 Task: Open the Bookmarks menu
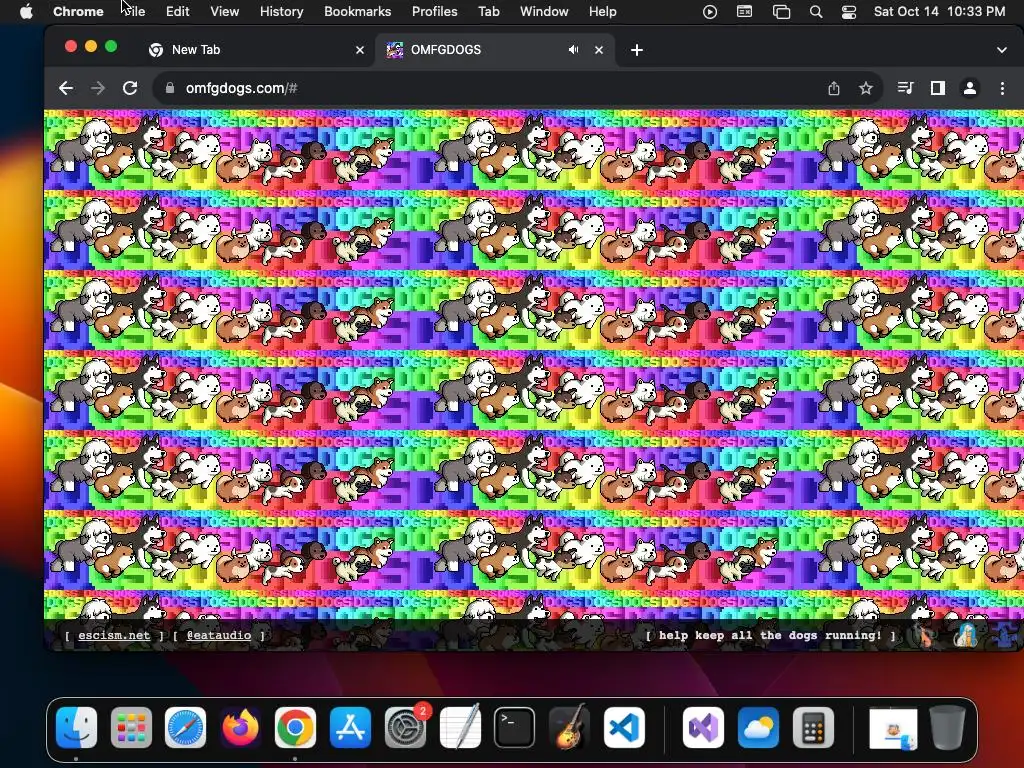point(358,11)
